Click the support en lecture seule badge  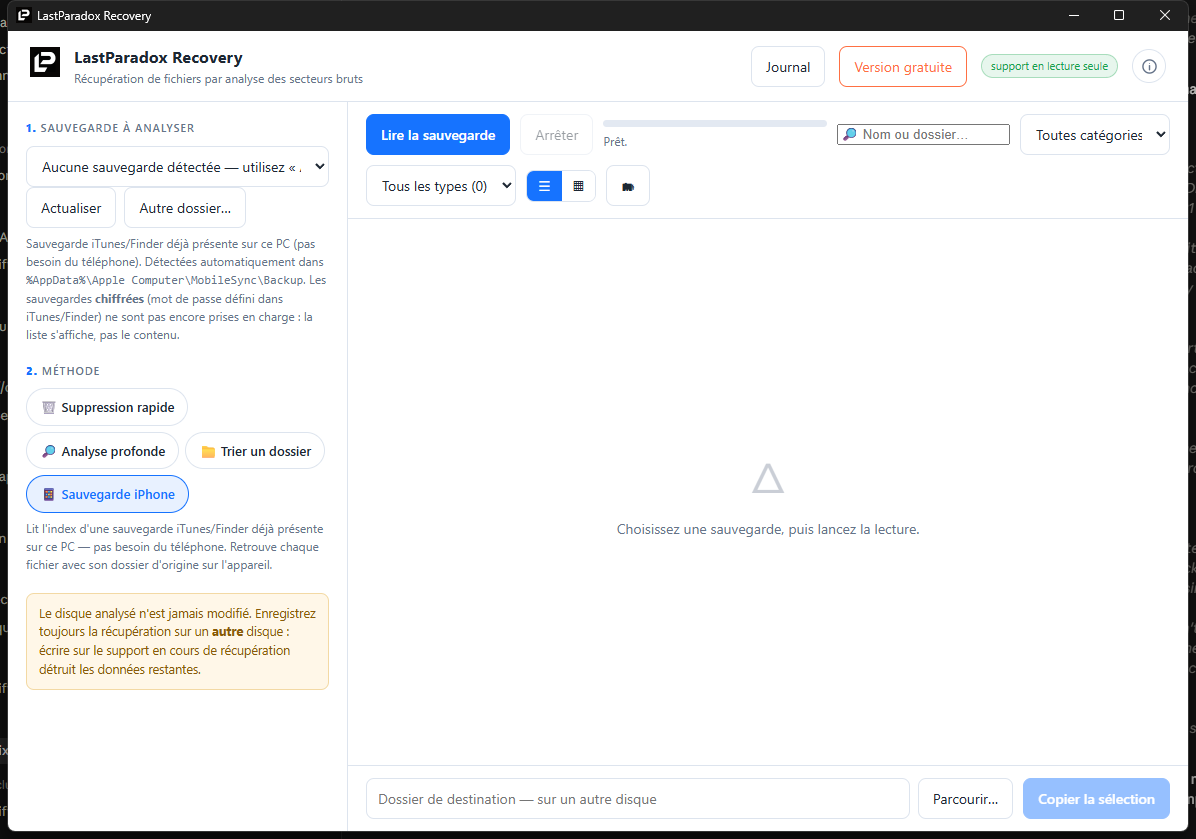coord(1049,66)
